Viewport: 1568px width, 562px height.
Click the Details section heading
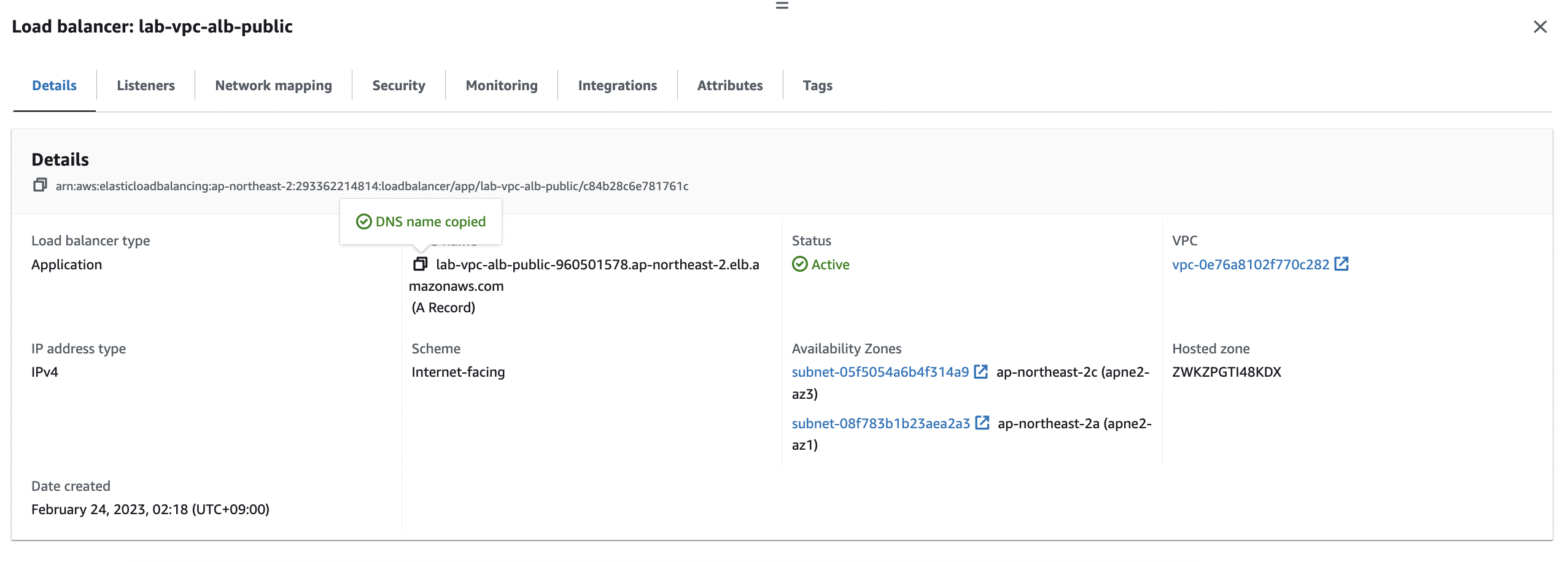pos(60,160)
